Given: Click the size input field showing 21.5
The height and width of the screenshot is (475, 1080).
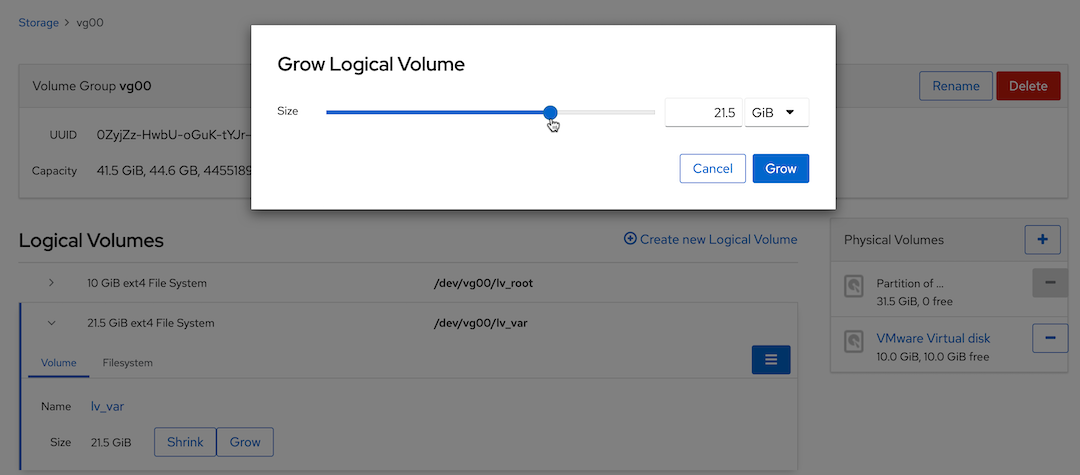Looking at the screenshot, I should point(702,113).
